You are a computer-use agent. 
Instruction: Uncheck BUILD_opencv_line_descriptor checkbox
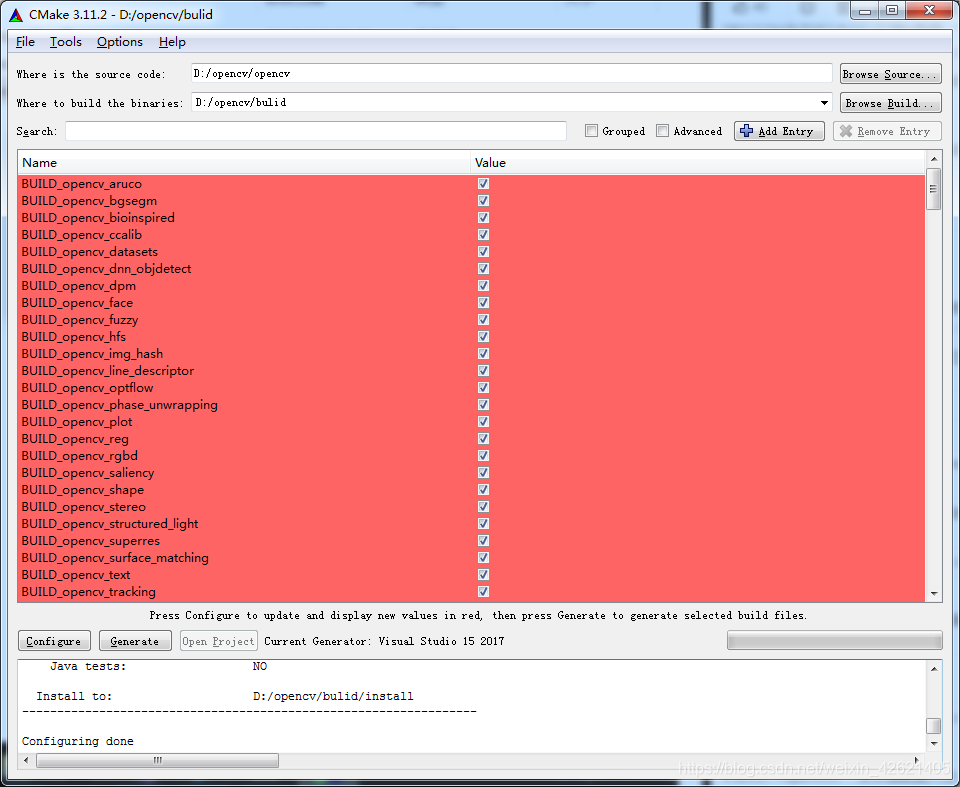[x=483, y=371]
